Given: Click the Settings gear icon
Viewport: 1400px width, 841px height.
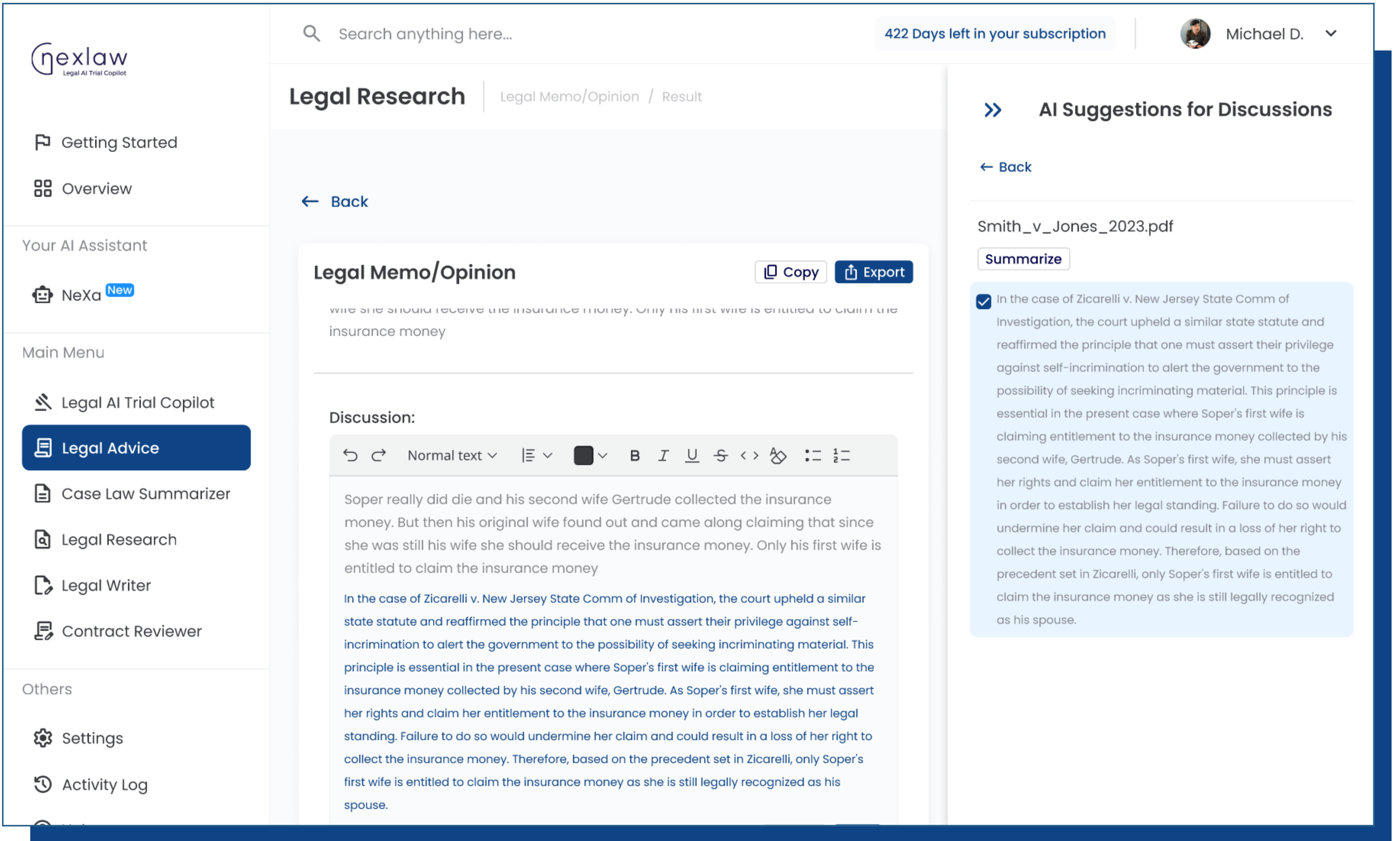Looking at the screenshot, I should 43,738.
